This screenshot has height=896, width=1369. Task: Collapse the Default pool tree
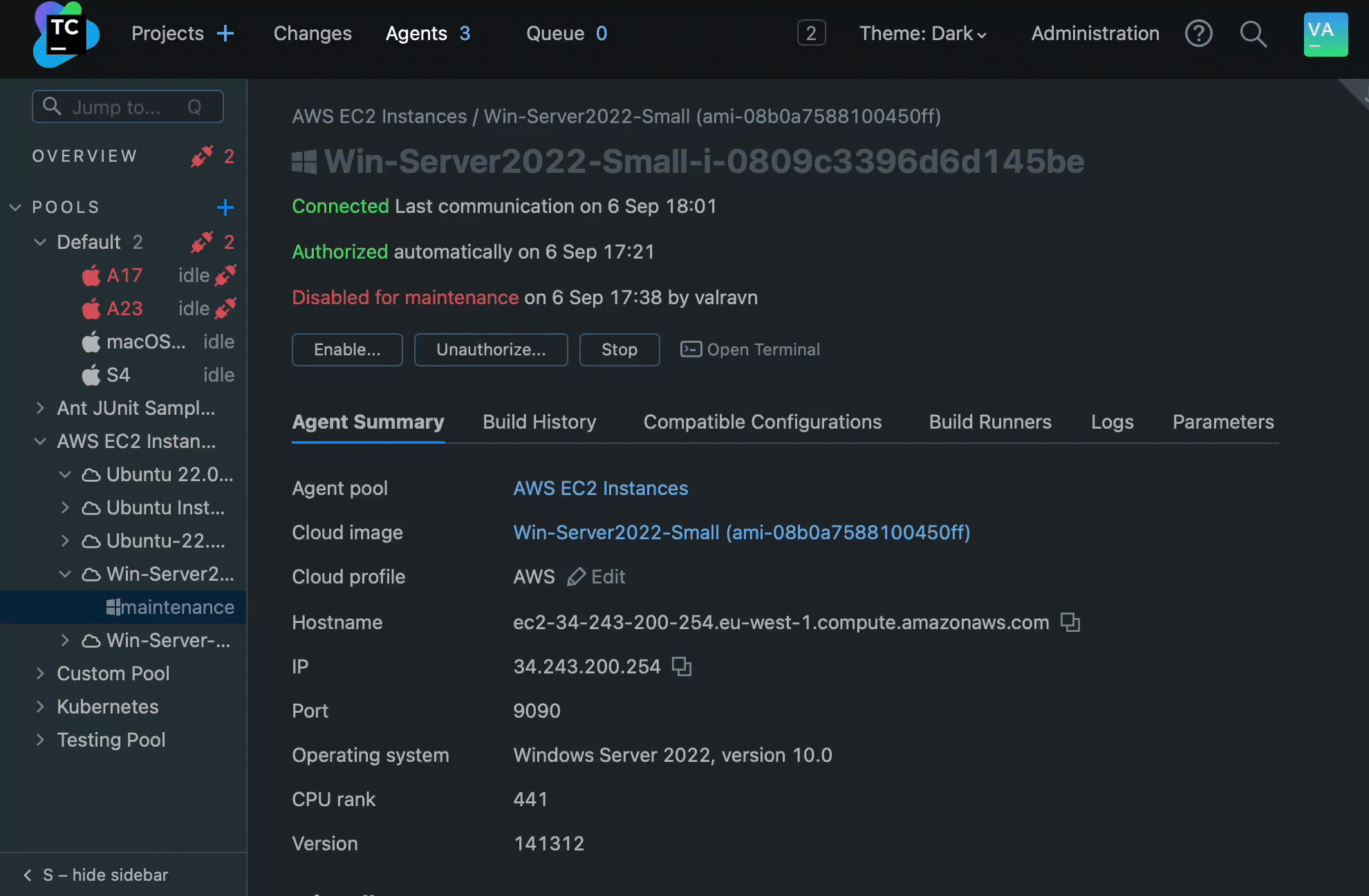(39, 242)
